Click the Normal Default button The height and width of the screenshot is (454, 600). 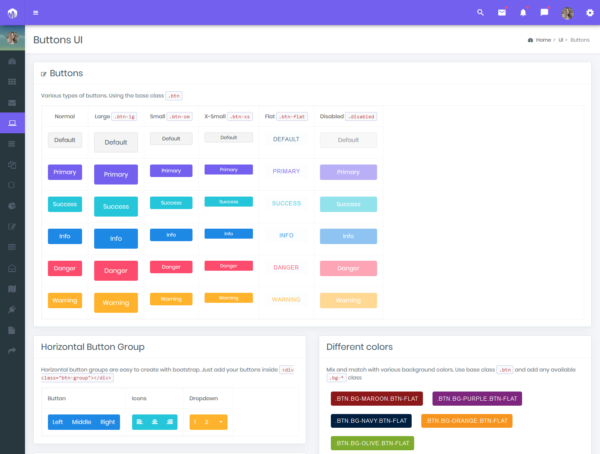(x=65, y=140)
